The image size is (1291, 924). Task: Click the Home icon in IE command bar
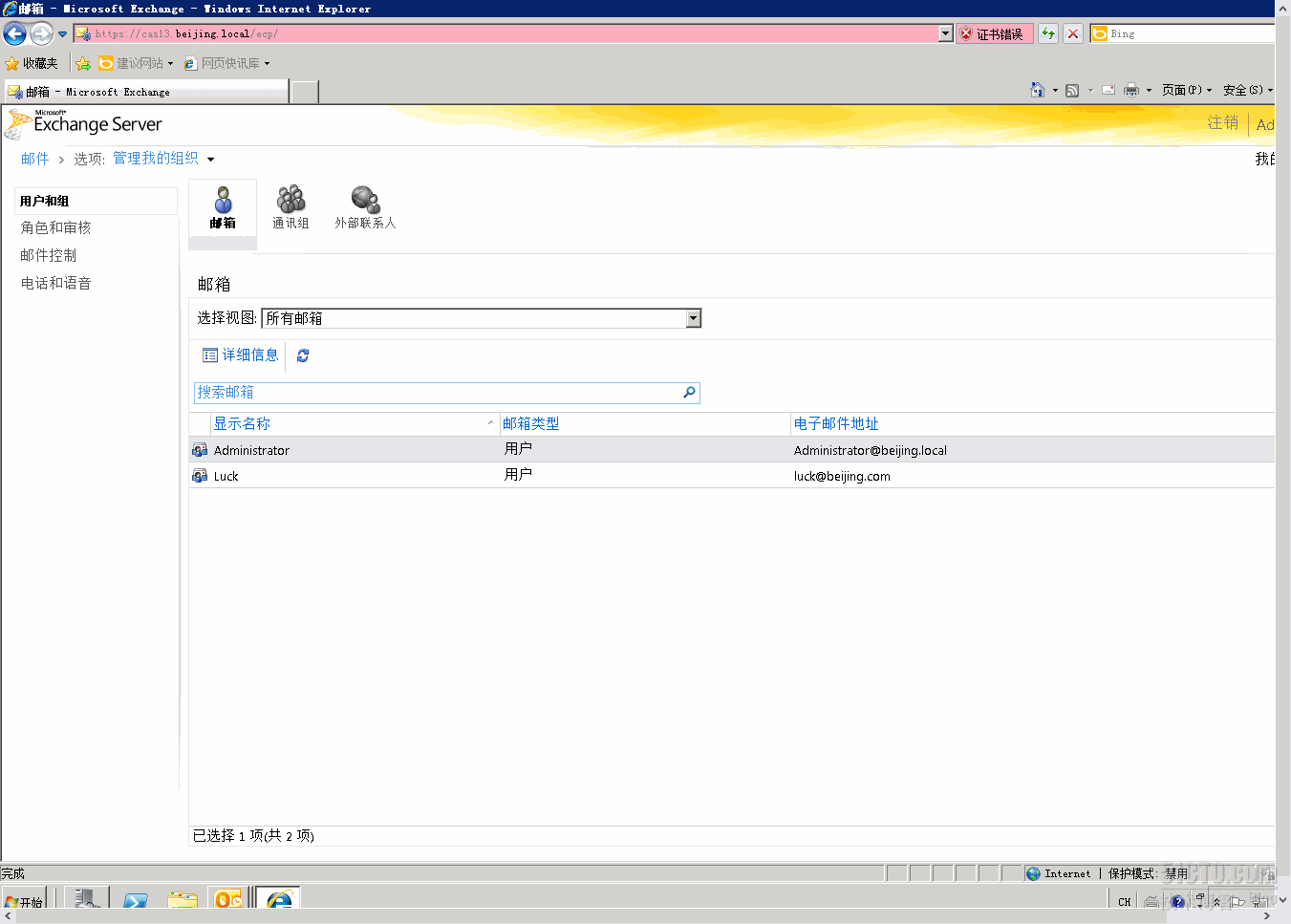coord(1038,90)
